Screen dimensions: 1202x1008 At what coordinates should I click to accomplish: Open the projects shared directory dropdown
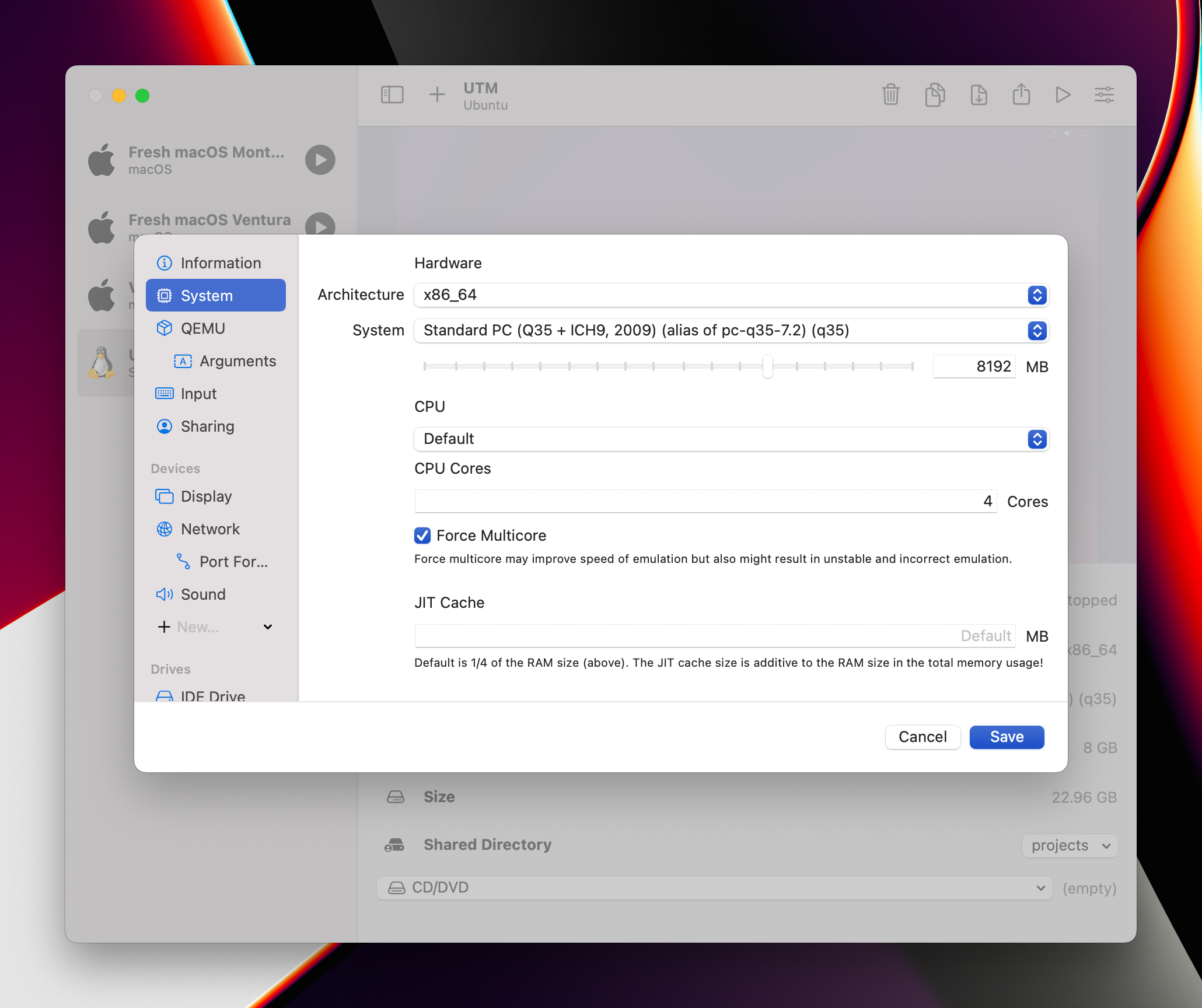(x=1070, y=846)
